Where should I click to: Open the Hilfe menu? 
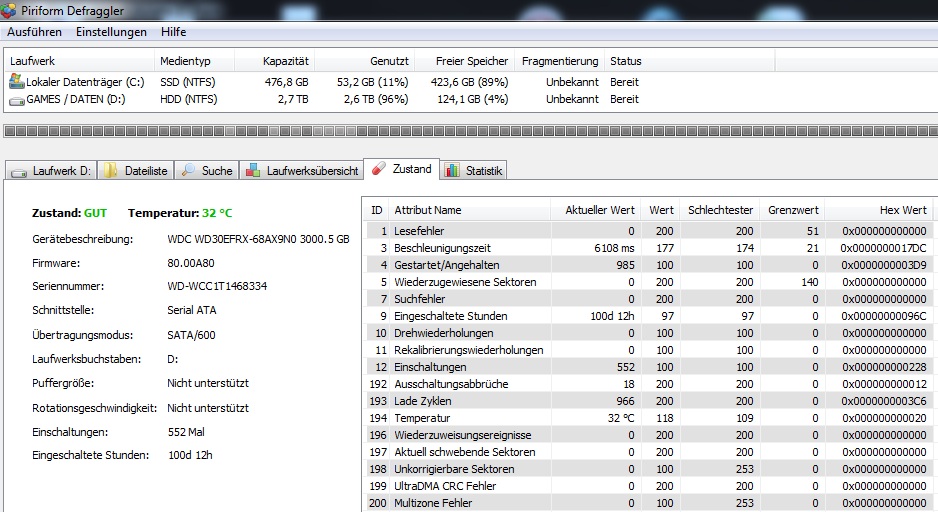tap(173, 32)
